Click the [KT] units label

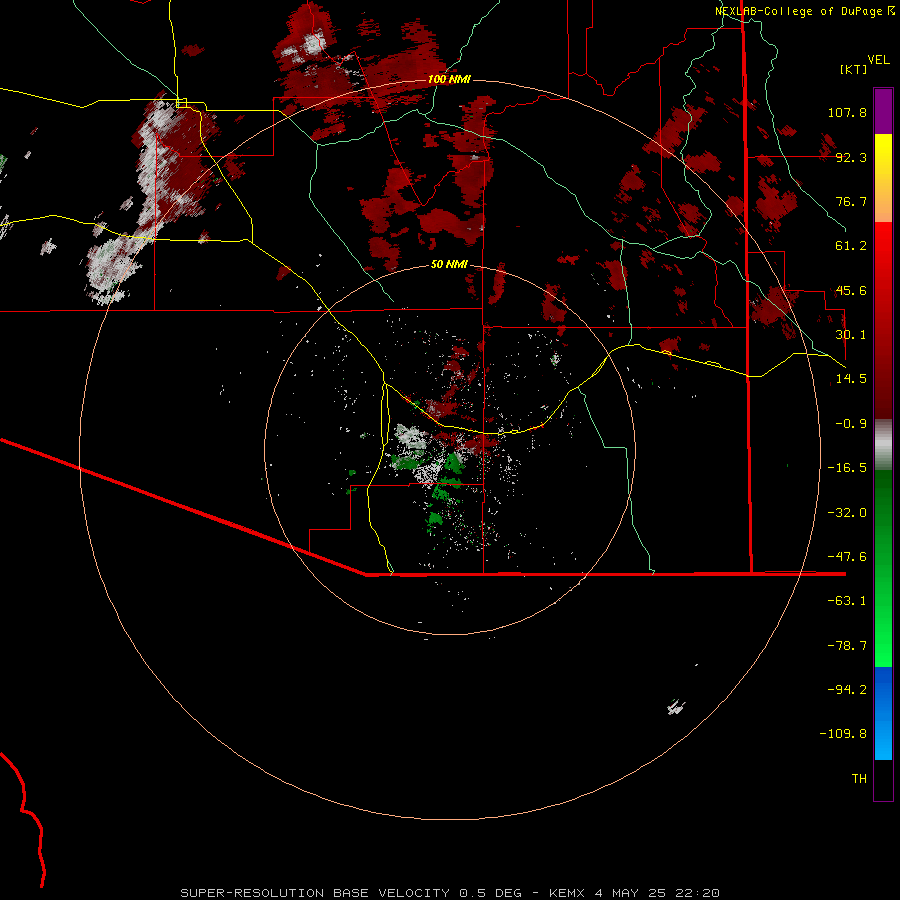[854, 69]
